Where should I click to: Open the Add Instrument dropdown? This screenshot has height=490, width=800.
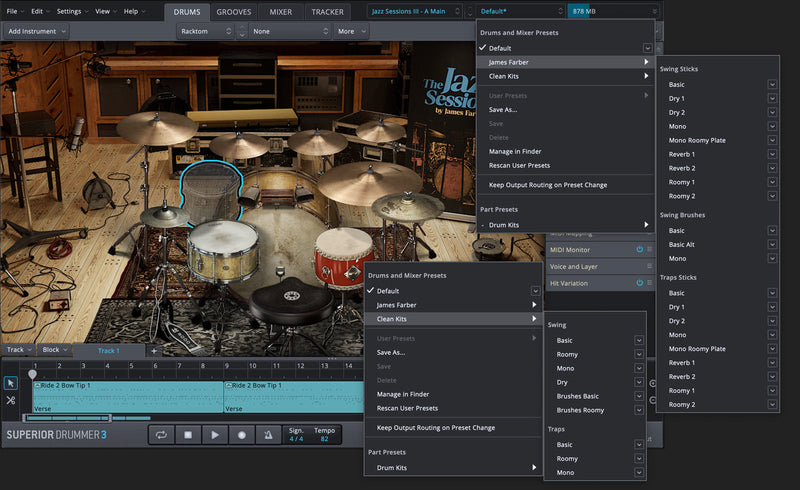point(36,31)
